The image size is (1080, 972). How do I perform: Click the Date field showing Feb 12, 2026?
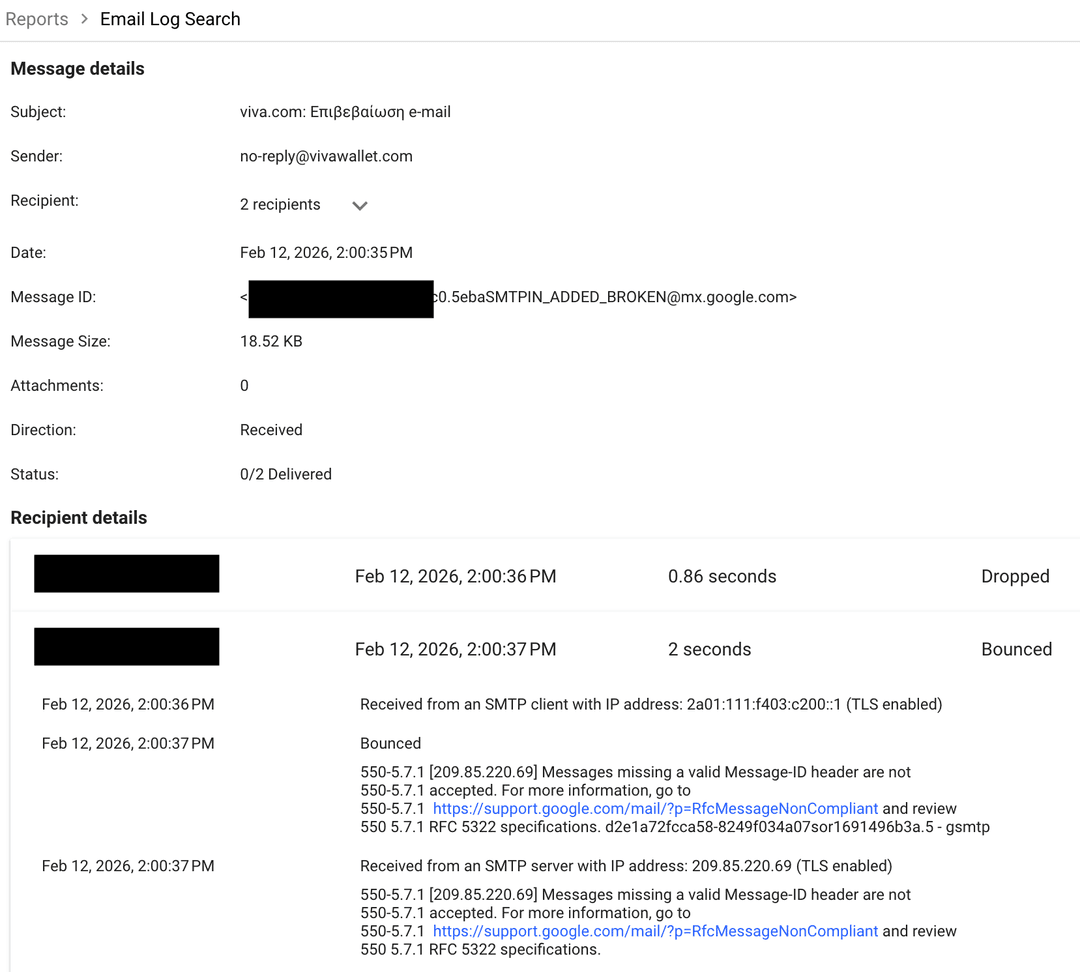326,252
